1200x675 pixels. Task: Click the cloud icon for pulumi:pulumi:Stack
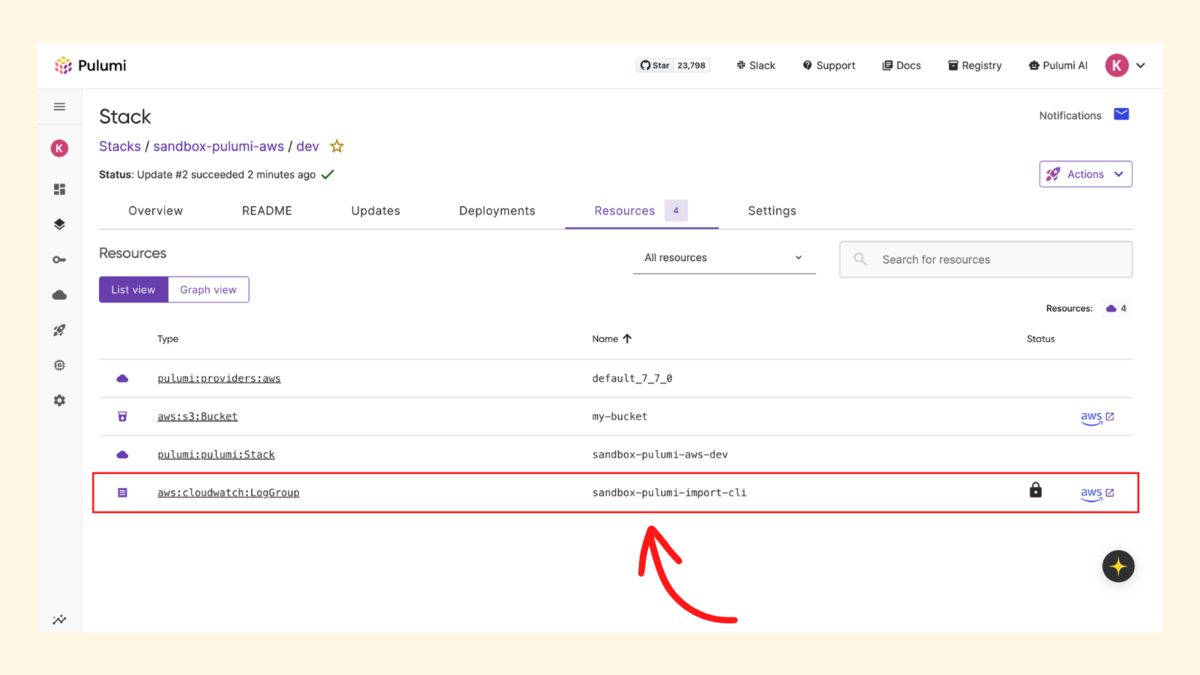coord(123,455)
